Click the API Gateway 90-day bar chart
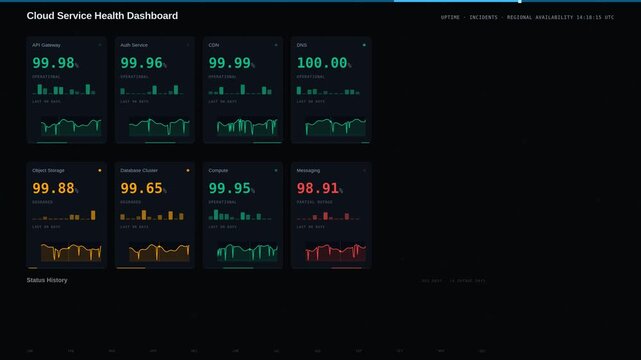 click(x=64, y=89)
